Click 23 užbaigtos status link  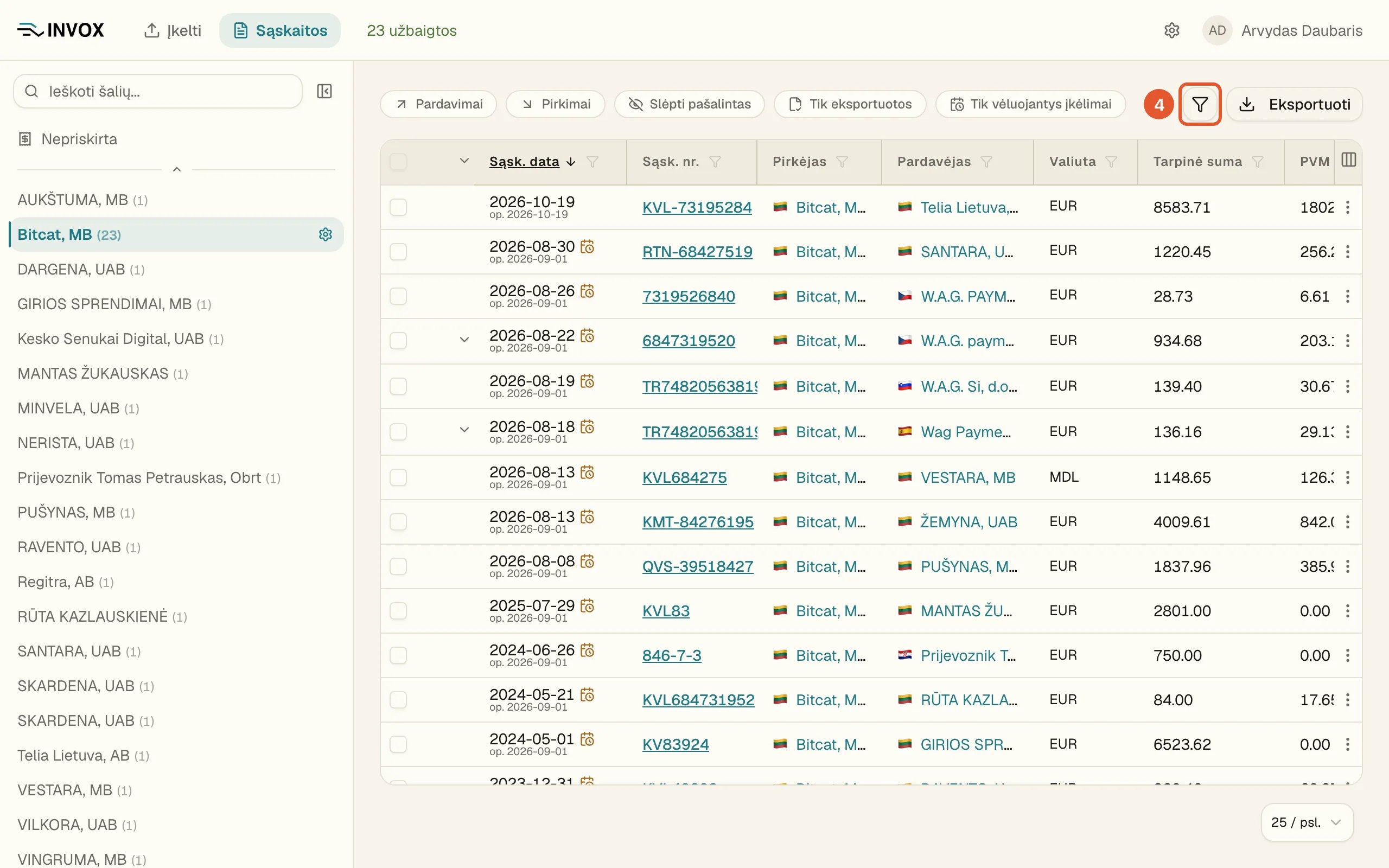tap(411, 30)
